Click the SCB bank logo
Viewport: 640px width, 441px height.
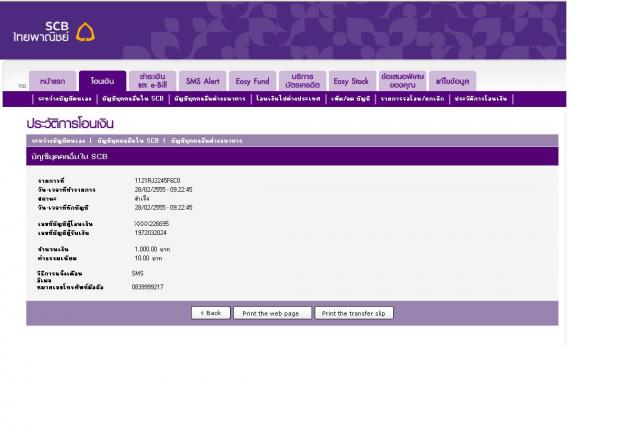tap(54, 32)
